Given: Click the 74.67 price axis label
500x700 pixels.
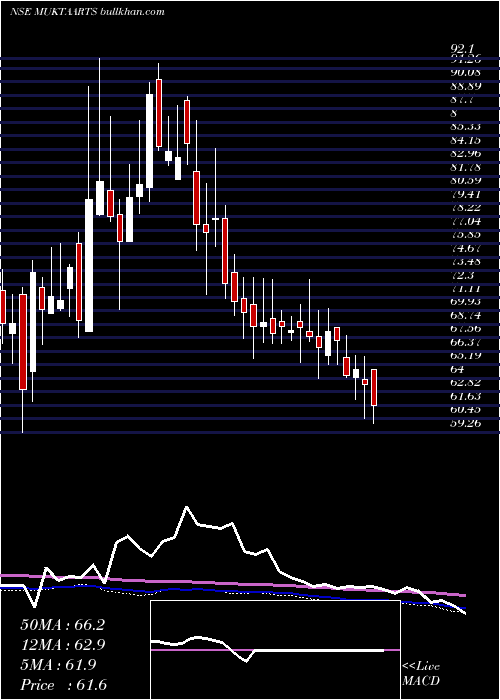Looking at the screenshot, I should pos(465,248).
